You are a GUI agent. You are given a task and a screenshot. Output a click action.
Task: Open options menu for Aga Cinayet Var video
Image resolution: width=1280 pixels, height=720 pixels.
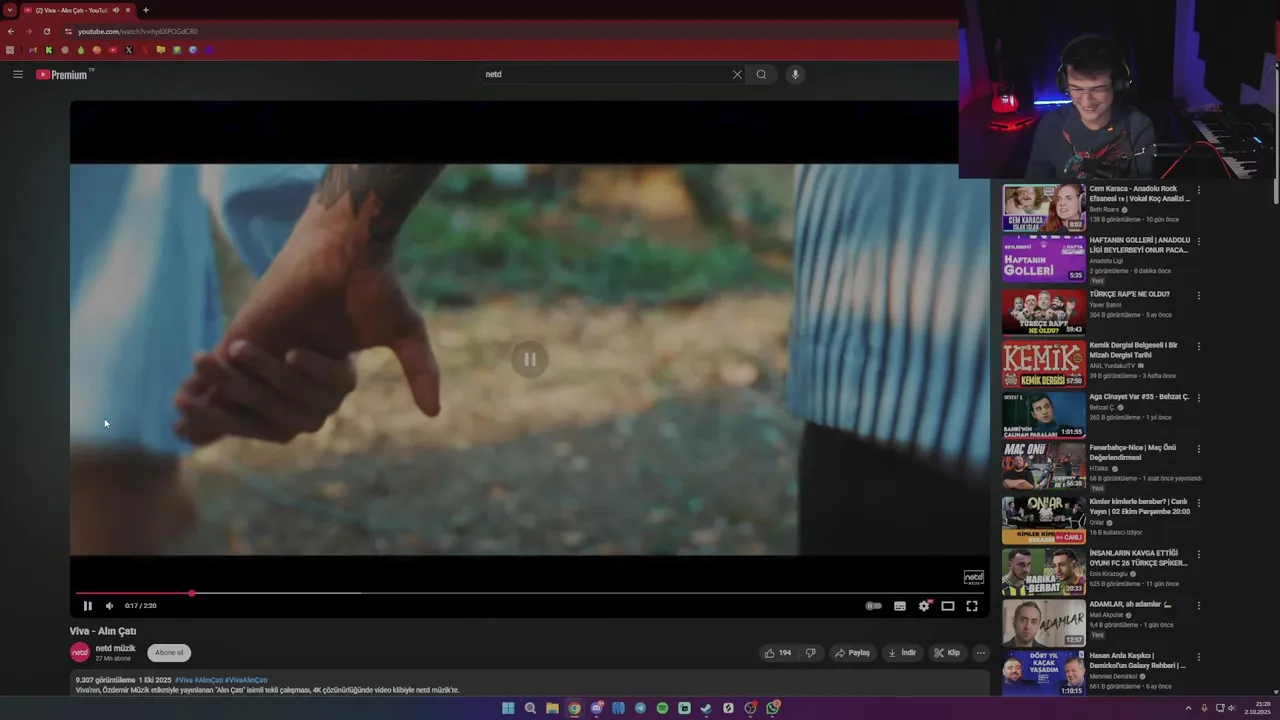tap(1199, 398)
